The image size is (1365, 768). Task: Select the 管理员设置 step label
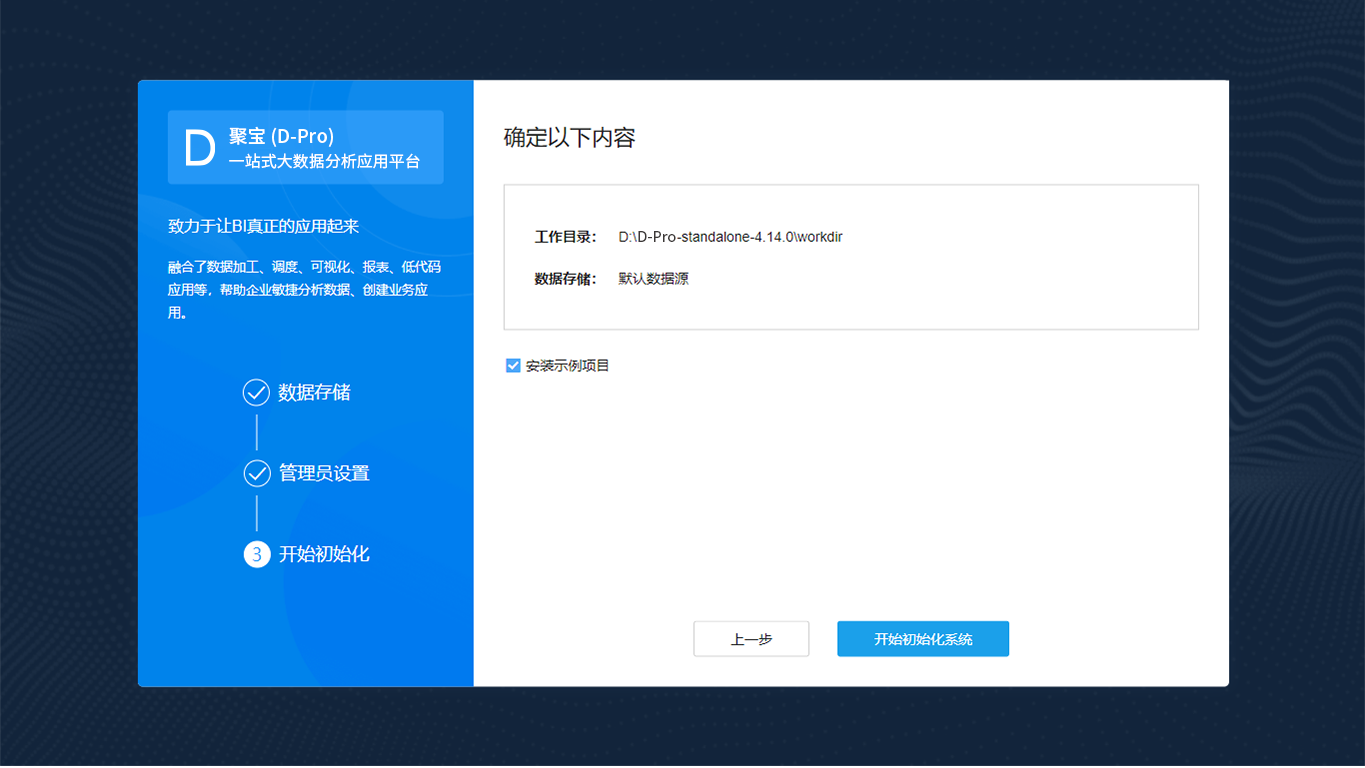(324, 473)
